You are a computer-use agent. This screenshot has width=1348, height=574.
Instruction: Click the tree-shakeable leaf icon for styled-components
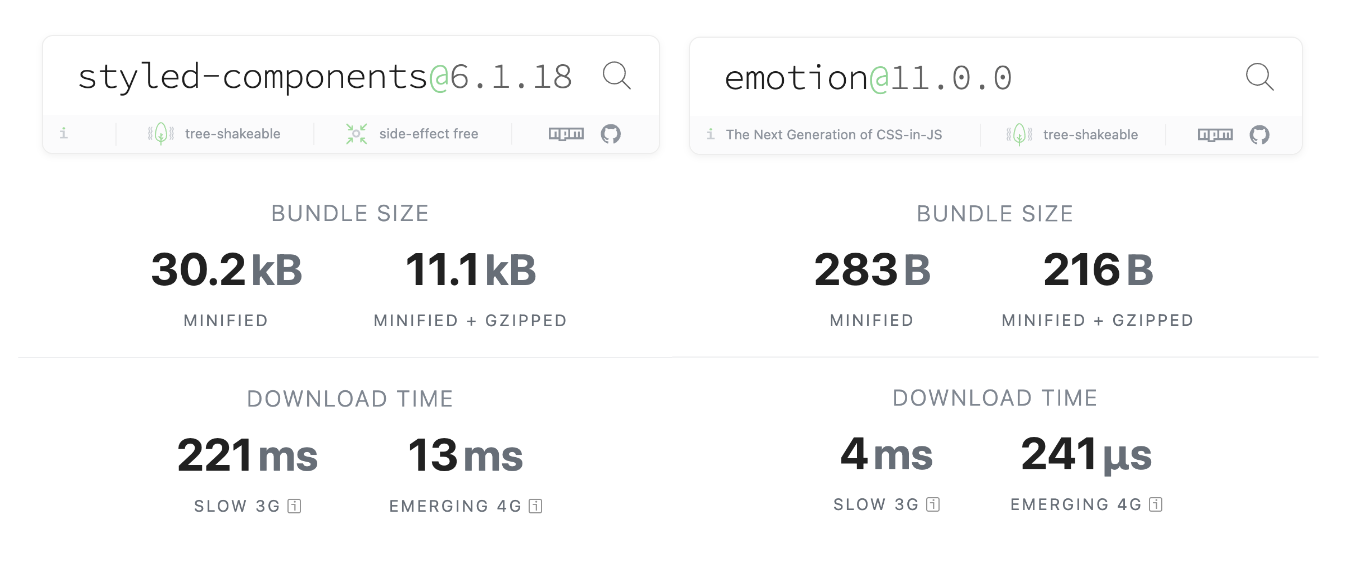click(x=161, y=133)
